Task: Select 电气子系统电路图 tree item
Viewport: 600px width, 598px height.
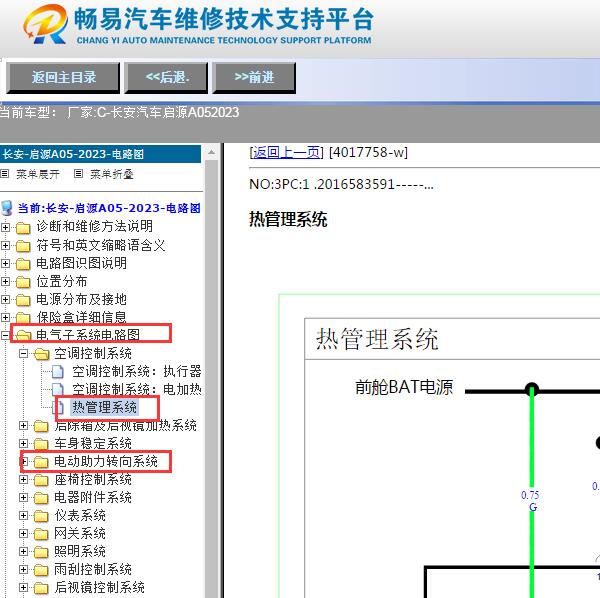Action: click(88, 335)
